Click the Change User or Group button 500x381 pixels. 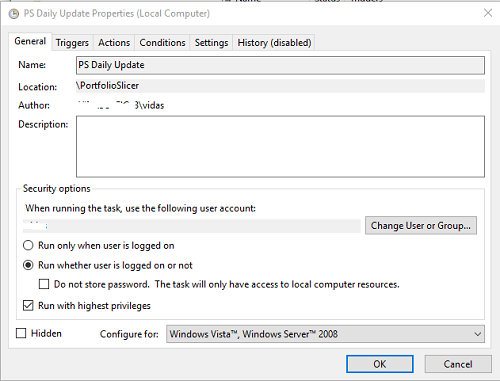[x=421, y=226]
